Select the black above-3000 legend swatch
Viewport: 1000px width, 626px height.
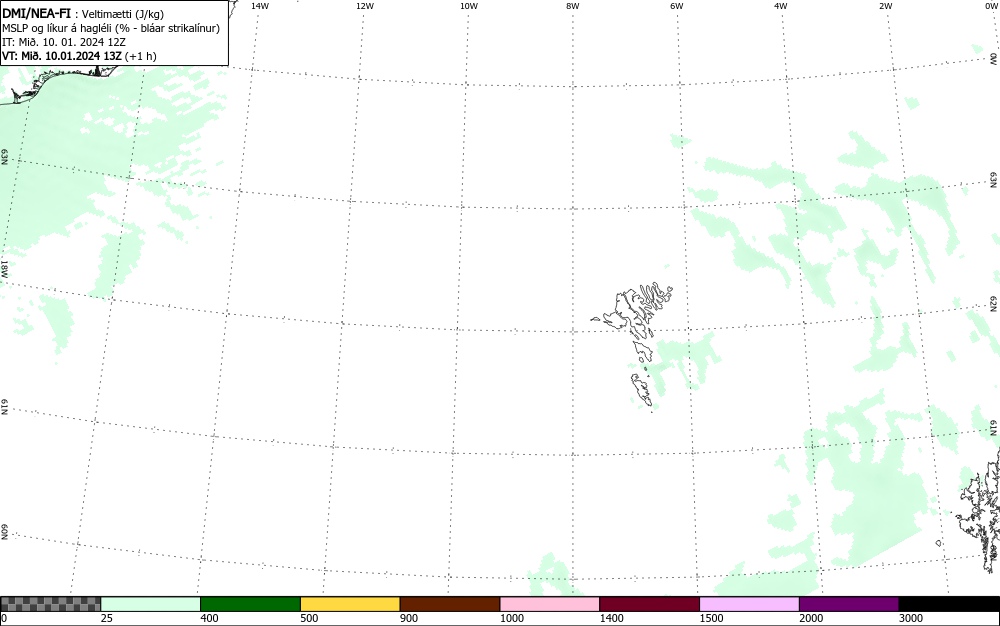[x=949, y=604]
